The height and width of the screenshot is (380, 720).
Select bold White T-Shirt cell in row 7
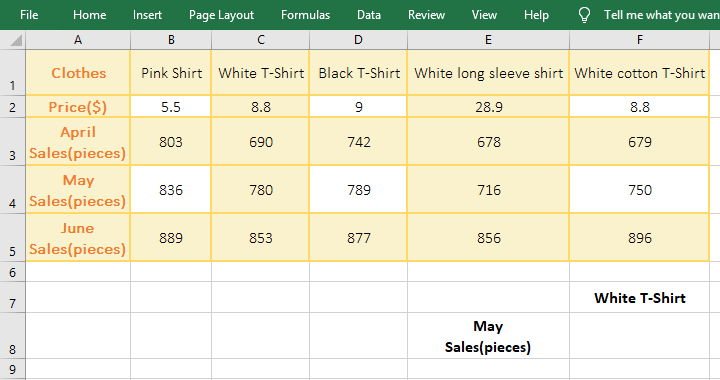(639, 297)
